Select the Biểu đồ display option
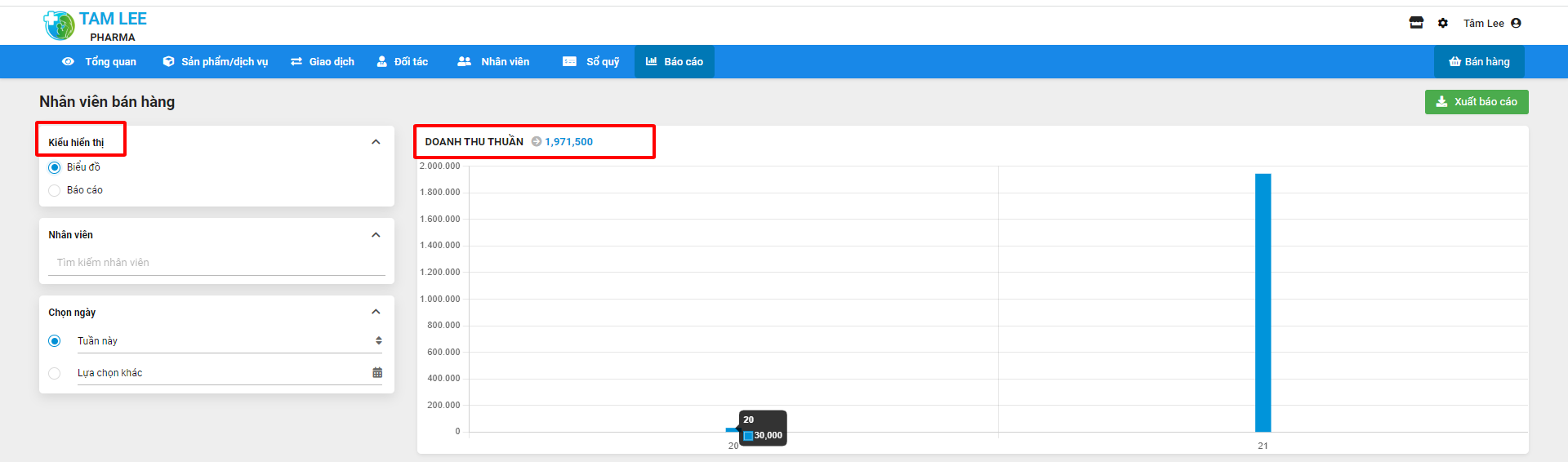 (55, 167)
